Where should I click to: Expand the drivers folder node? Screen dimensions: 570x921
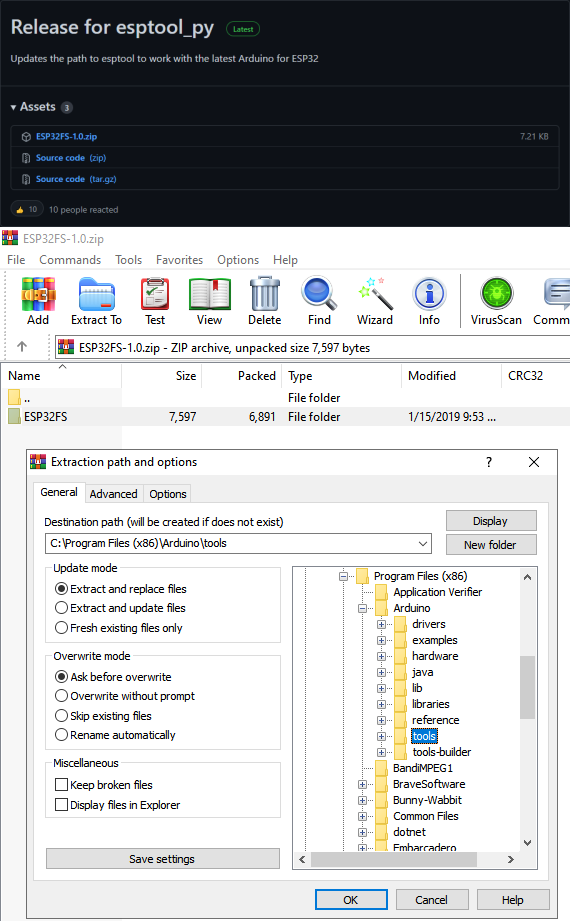click(x=381, y=624)
